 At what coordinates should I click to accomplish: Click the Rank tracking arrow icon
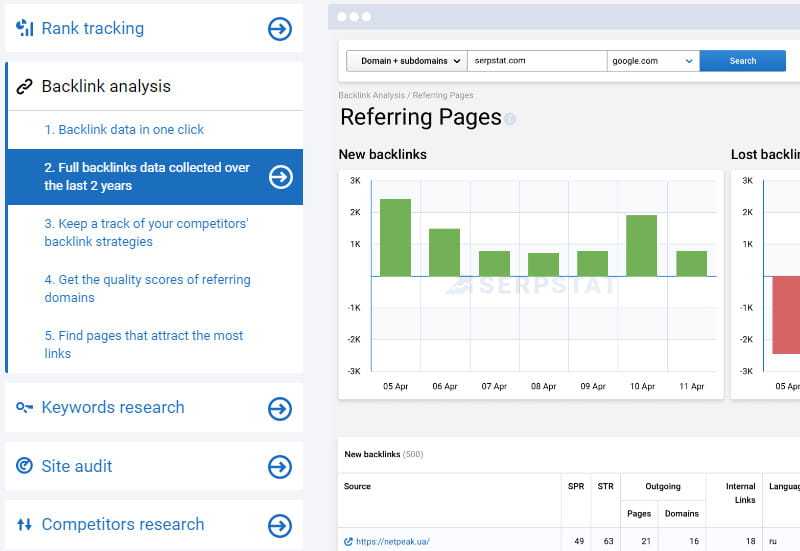coord(279,29)
